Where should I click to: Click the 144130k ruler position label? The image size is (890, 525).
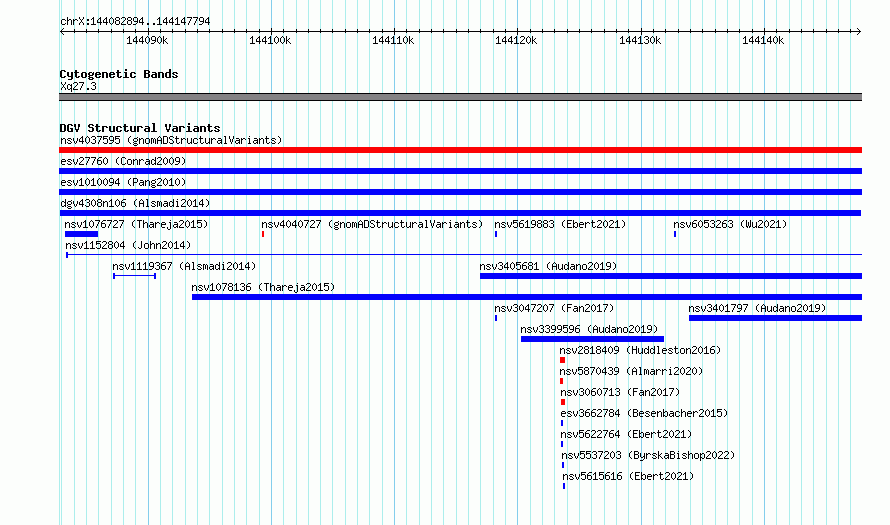click(x=640, y=41)
